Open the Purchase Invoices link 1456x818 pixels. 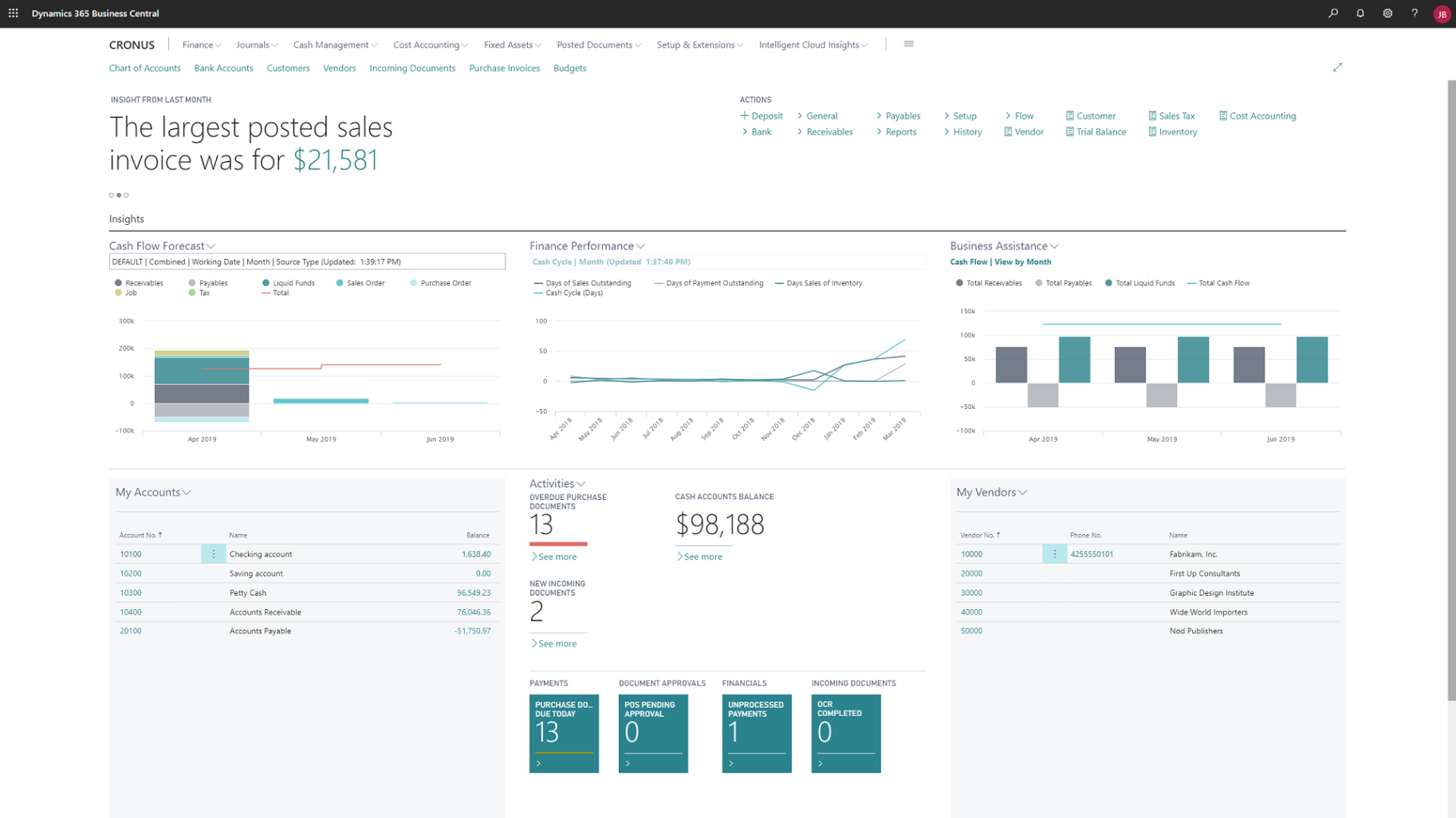pyautogui.click(x=505, y=69)
